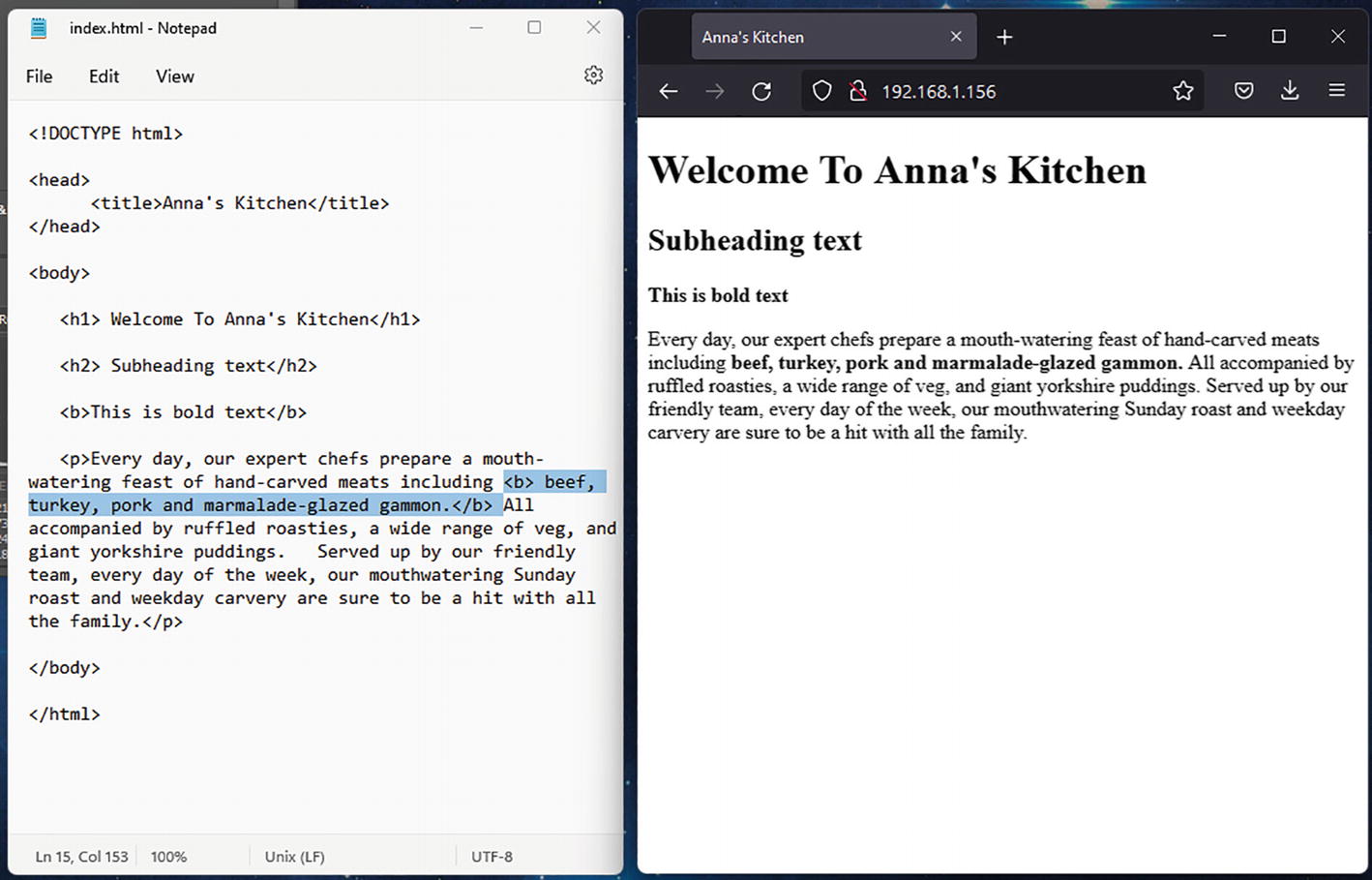Open a new browser tab
Screen dimensions: 1372x880
pyautogui.click(x=1004, y=37)
